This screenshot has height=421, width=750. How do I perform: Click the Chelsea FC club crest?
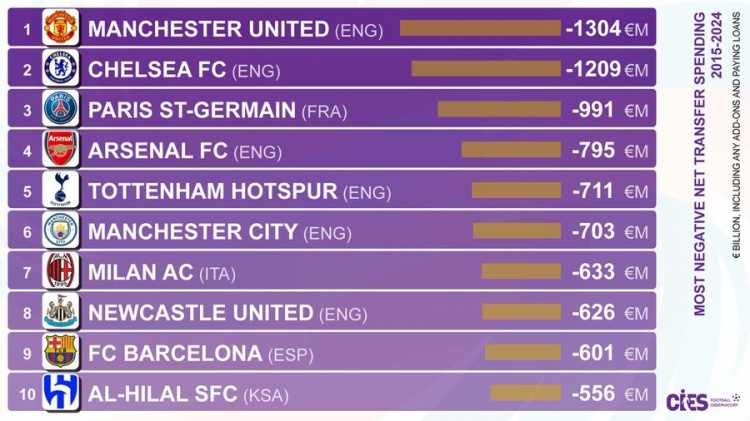(61, 67)
